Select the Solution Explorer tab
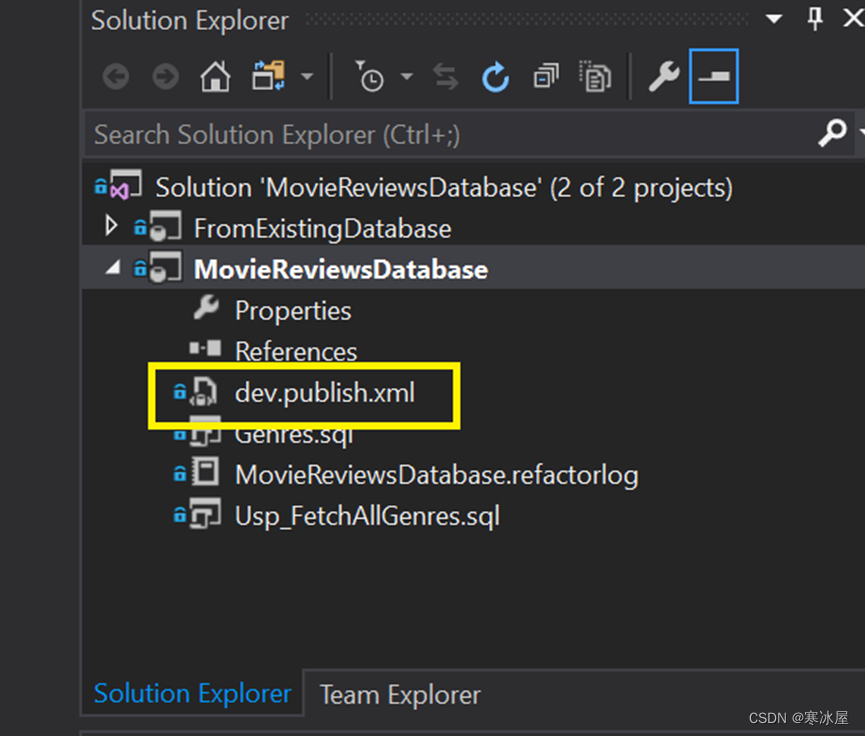The image size is (865, 736). [191, 693]
